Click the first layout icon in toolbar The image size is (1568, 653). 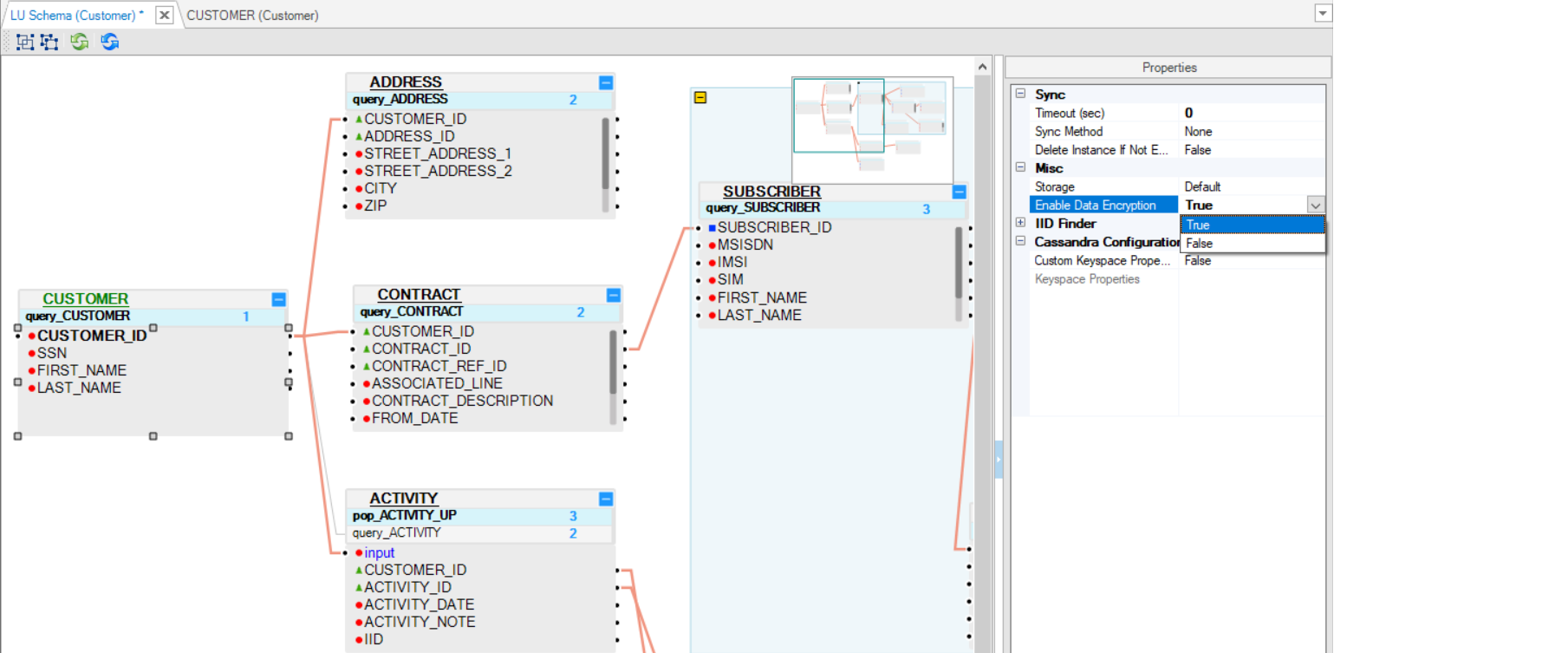coord(25,42)
